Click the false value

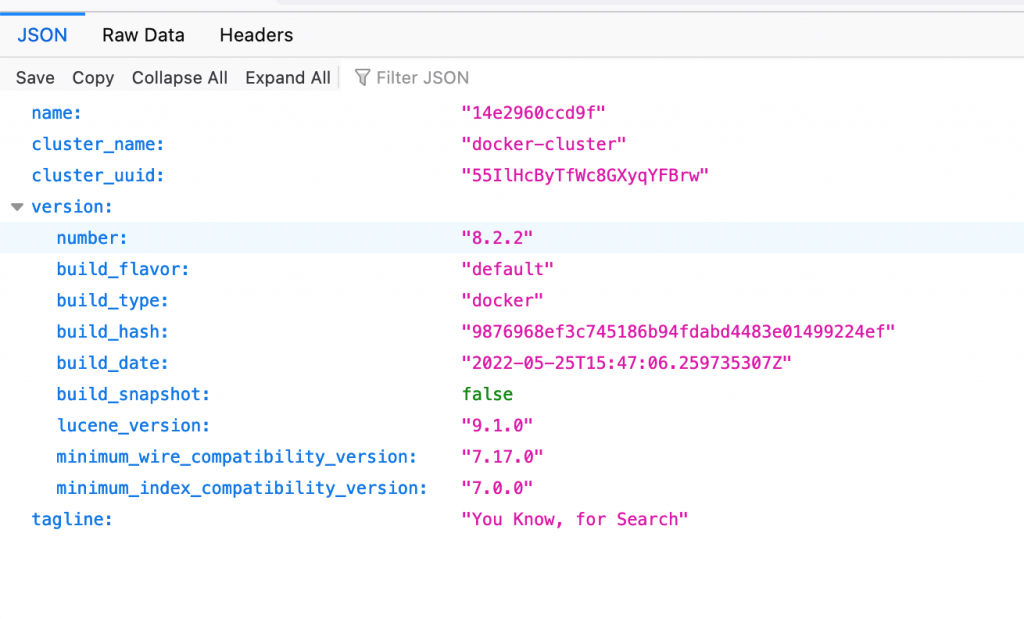pos(487,395)
